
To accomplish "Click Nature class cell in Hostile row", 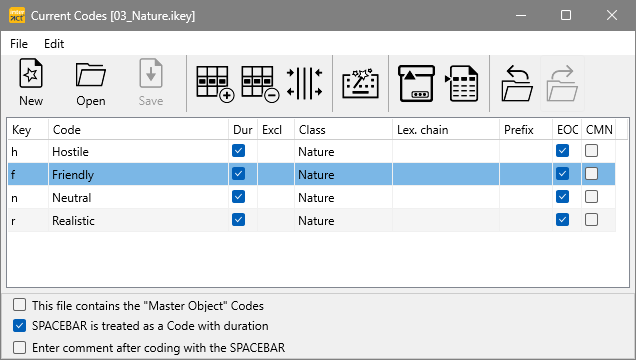I will coord(343,152).
